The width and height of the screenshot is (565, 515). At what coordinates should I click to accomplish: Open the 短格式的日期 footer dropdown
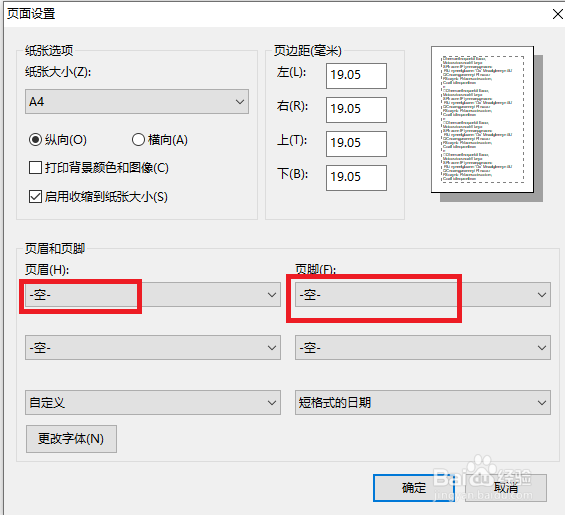(422, 402)
